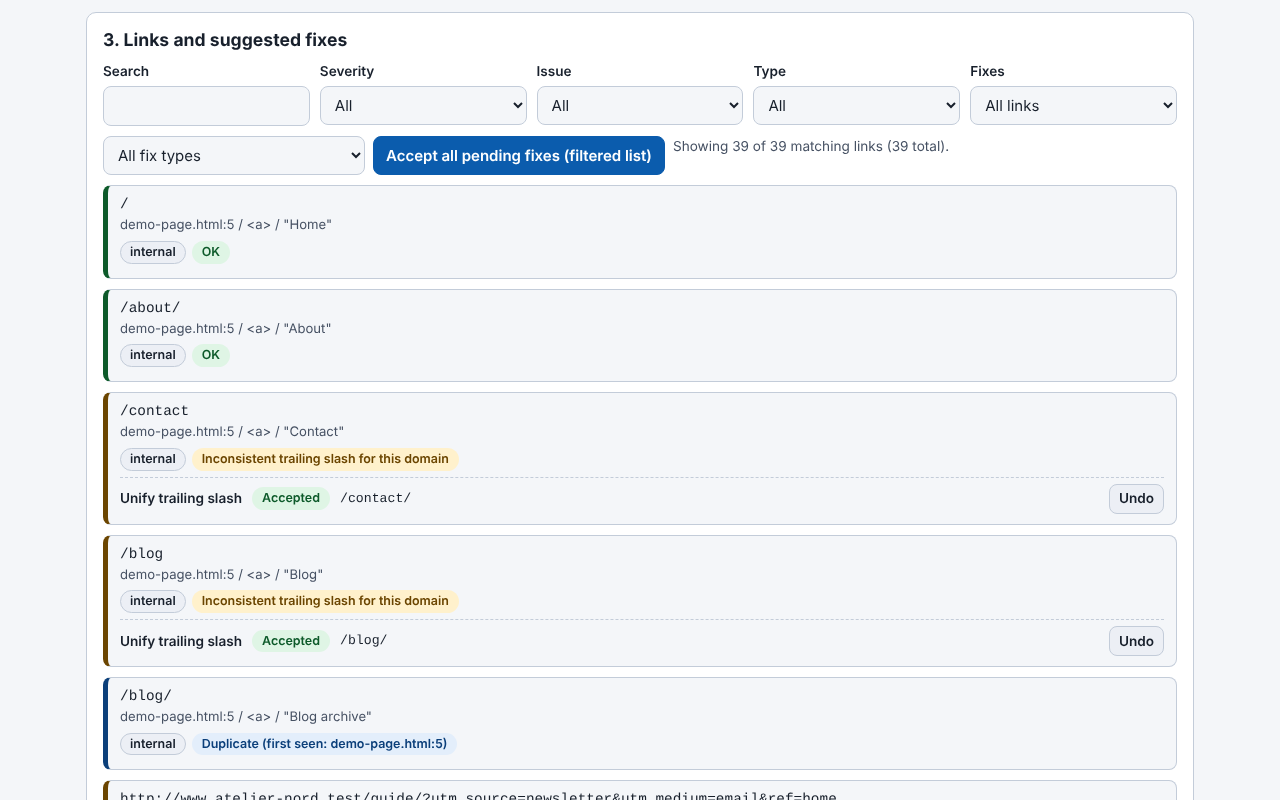This screenshot has width=1280, height=800.
Task: Click the internal tag on the Blog archive row
Action: point(153,744)
